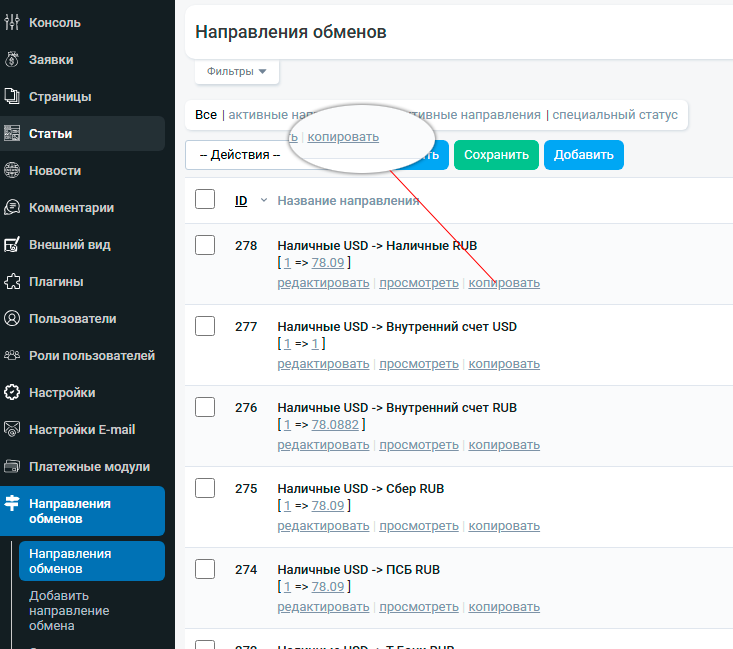This screenshot has height=649, width=733.
Task: Click the blue Добавить button
Action: pos(583,155)
